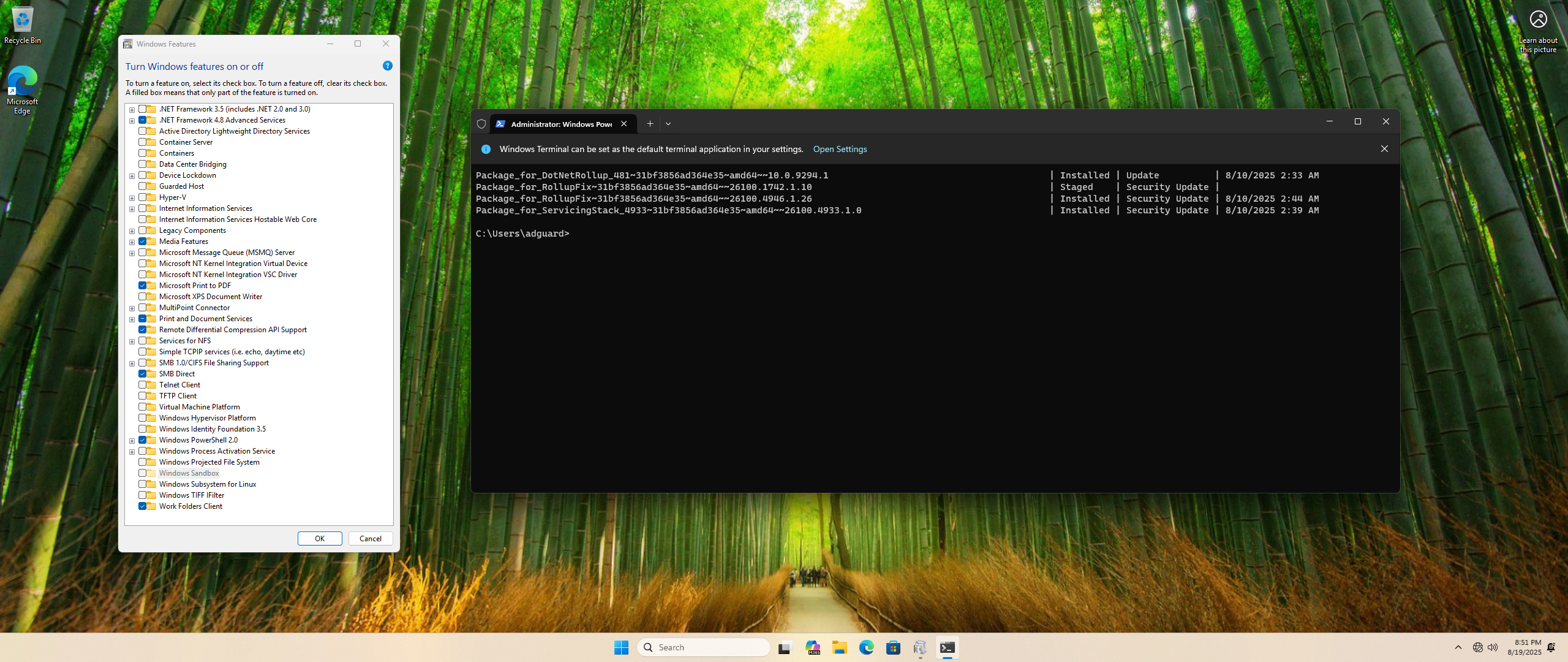The image size is (1568, 662).
Task: Open the Recycle Bin desktop icon
Action: (x=23, y=26)
